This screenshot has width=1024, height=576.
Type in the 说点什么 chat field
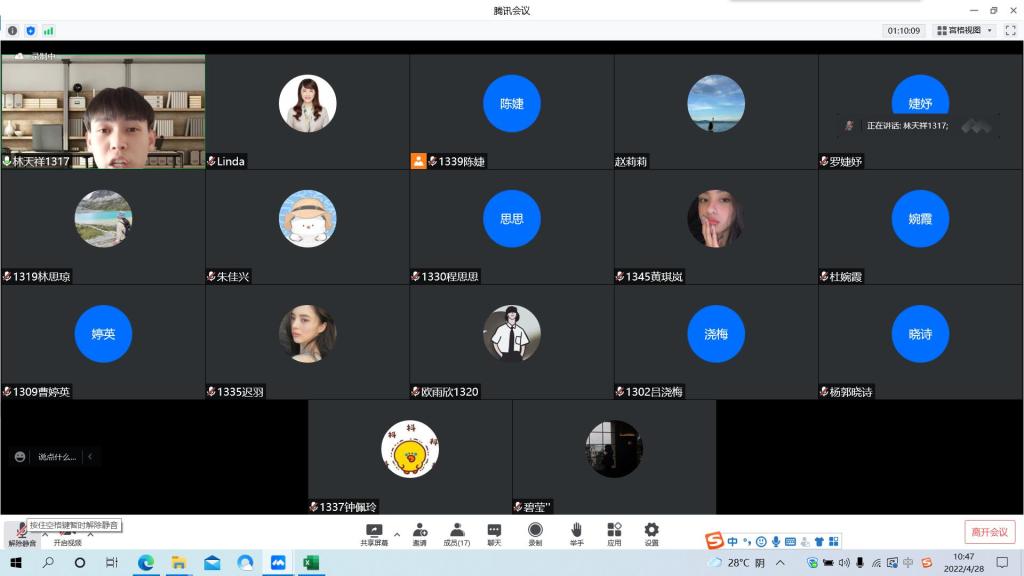click(x=56, y=457)
